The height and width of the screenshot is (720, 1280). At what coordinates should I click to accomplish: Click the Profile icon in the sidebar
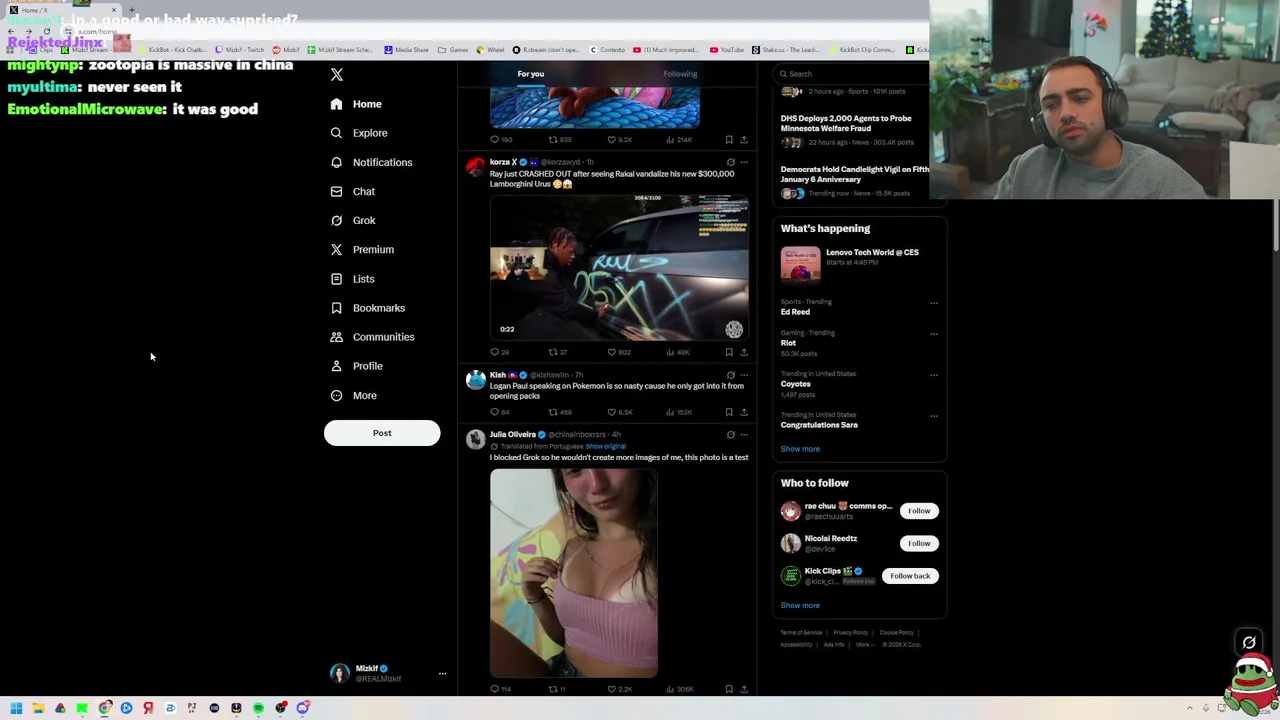point(336,366)
